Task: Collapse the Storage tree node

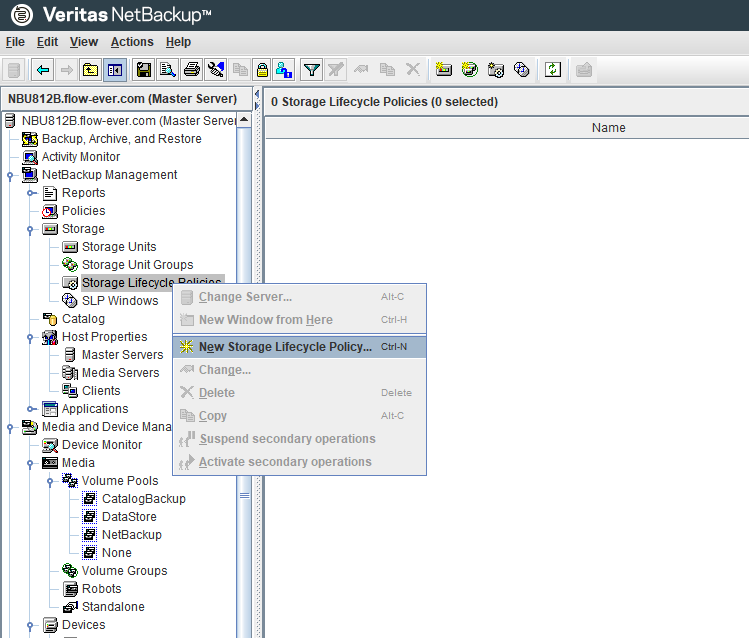Action: coord(30,230)
